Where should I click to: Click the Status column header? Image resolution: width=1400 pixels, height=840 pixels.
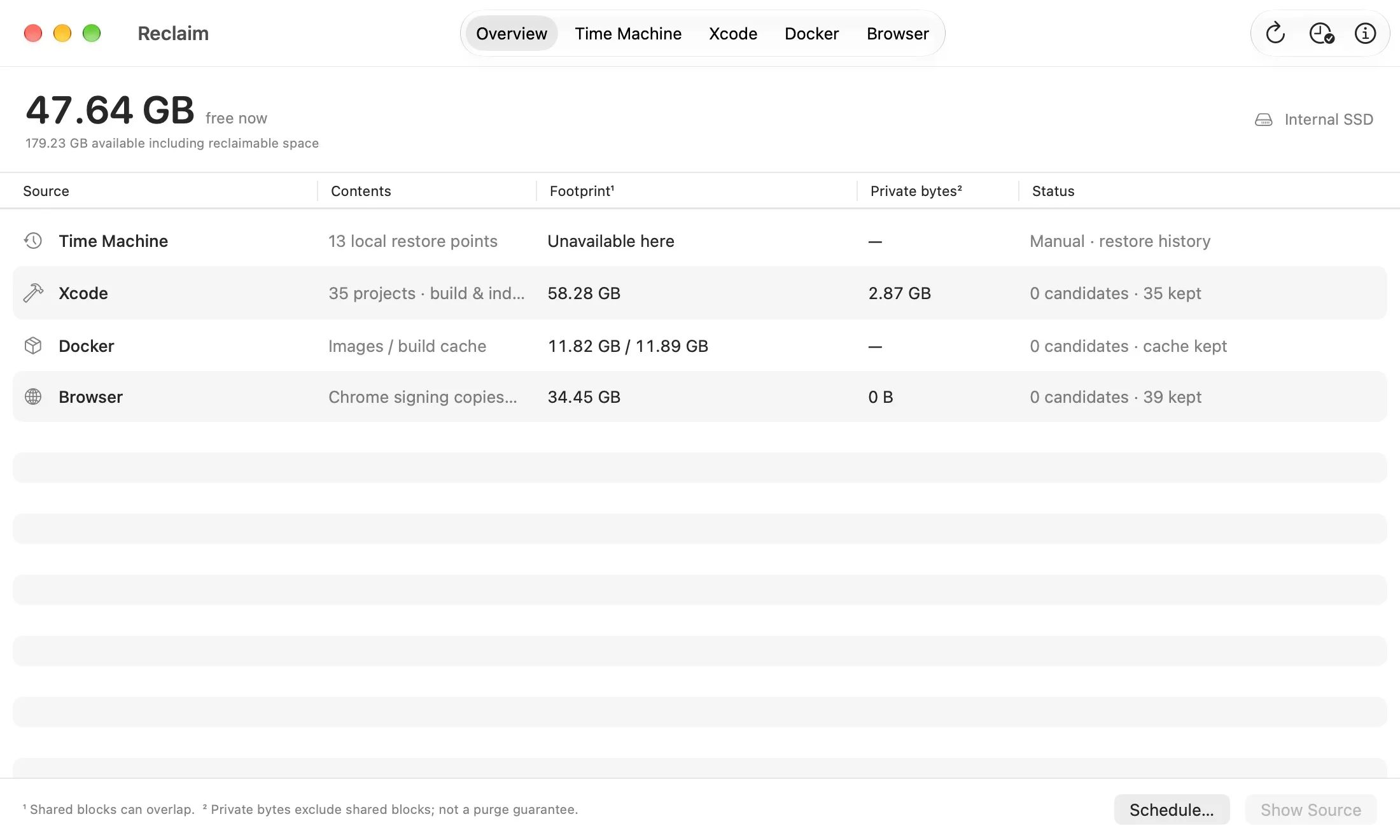tap(1053, 191)
